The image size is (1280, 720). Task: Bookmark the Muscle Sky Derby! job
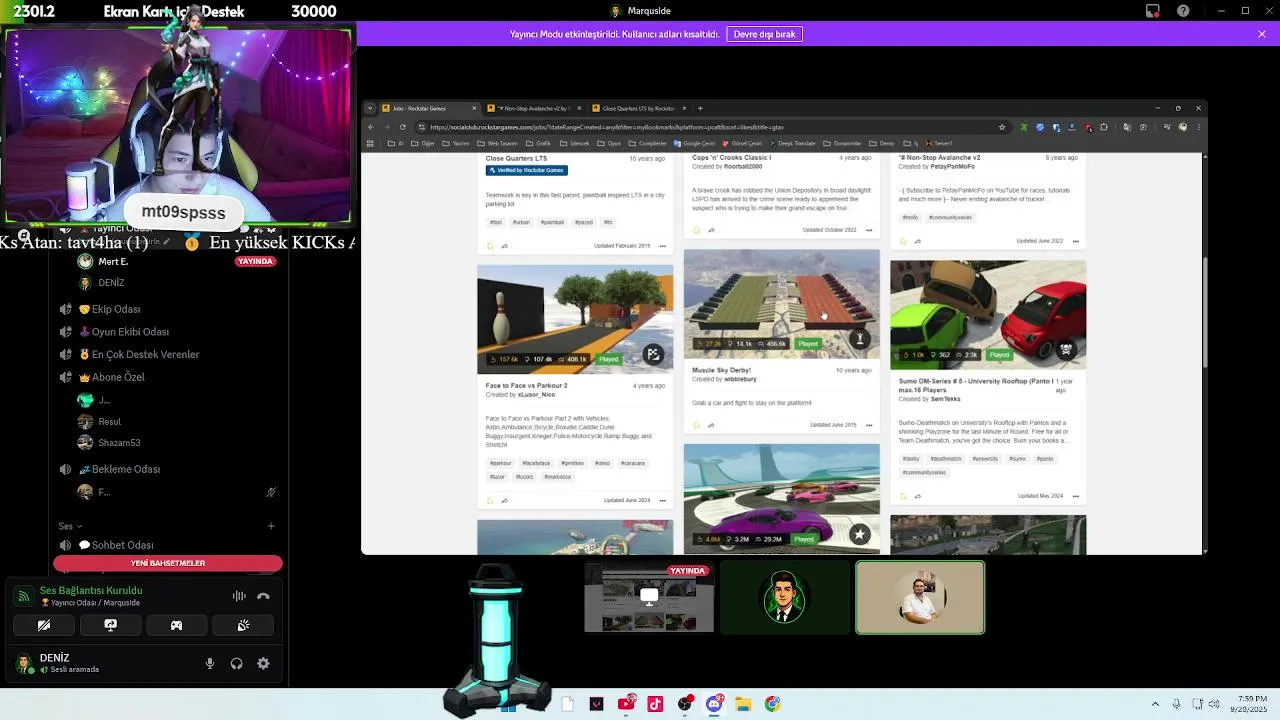click(697, 425)
